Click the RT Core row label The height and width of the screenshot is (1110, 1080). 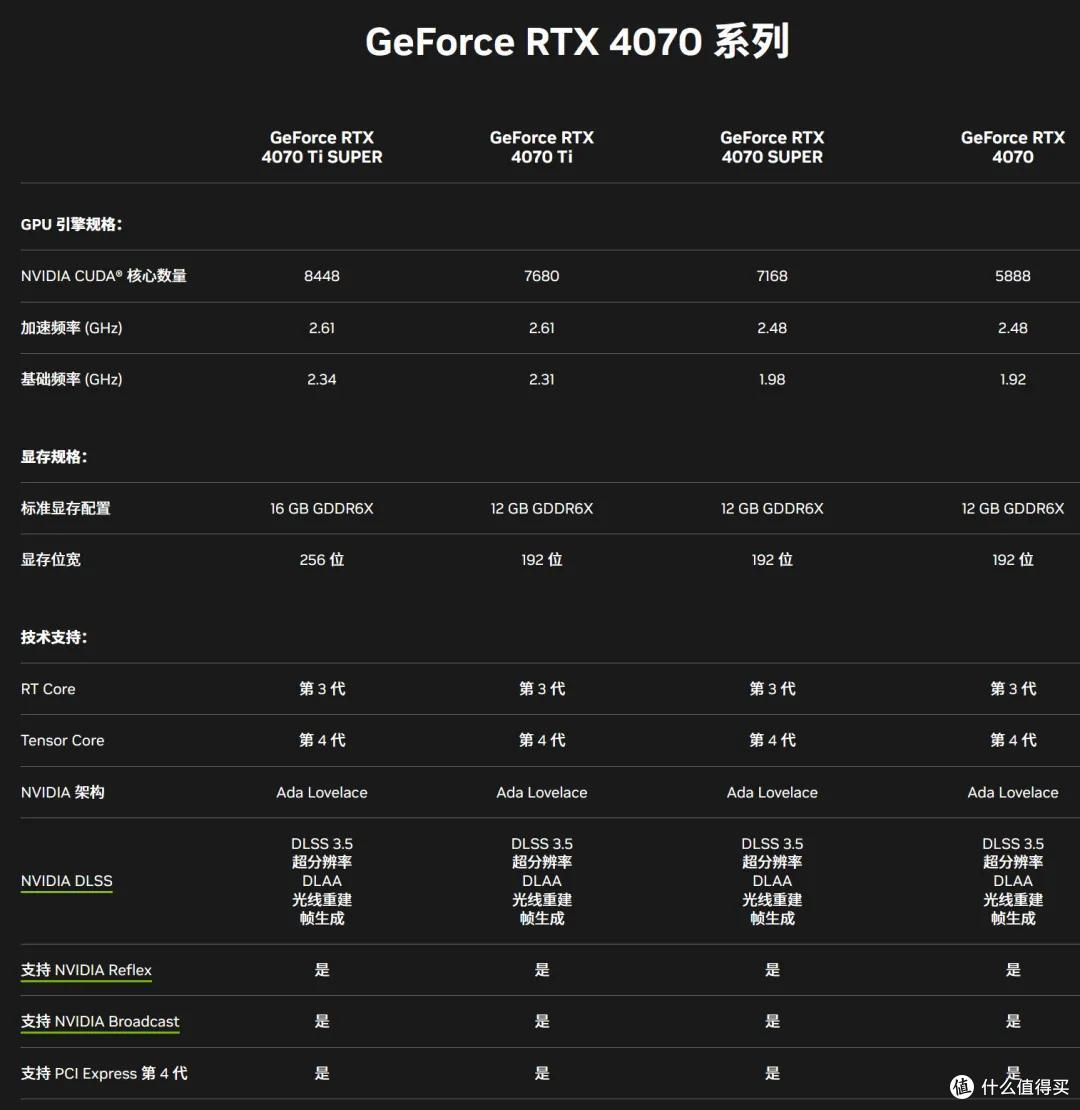coord(48,689)
